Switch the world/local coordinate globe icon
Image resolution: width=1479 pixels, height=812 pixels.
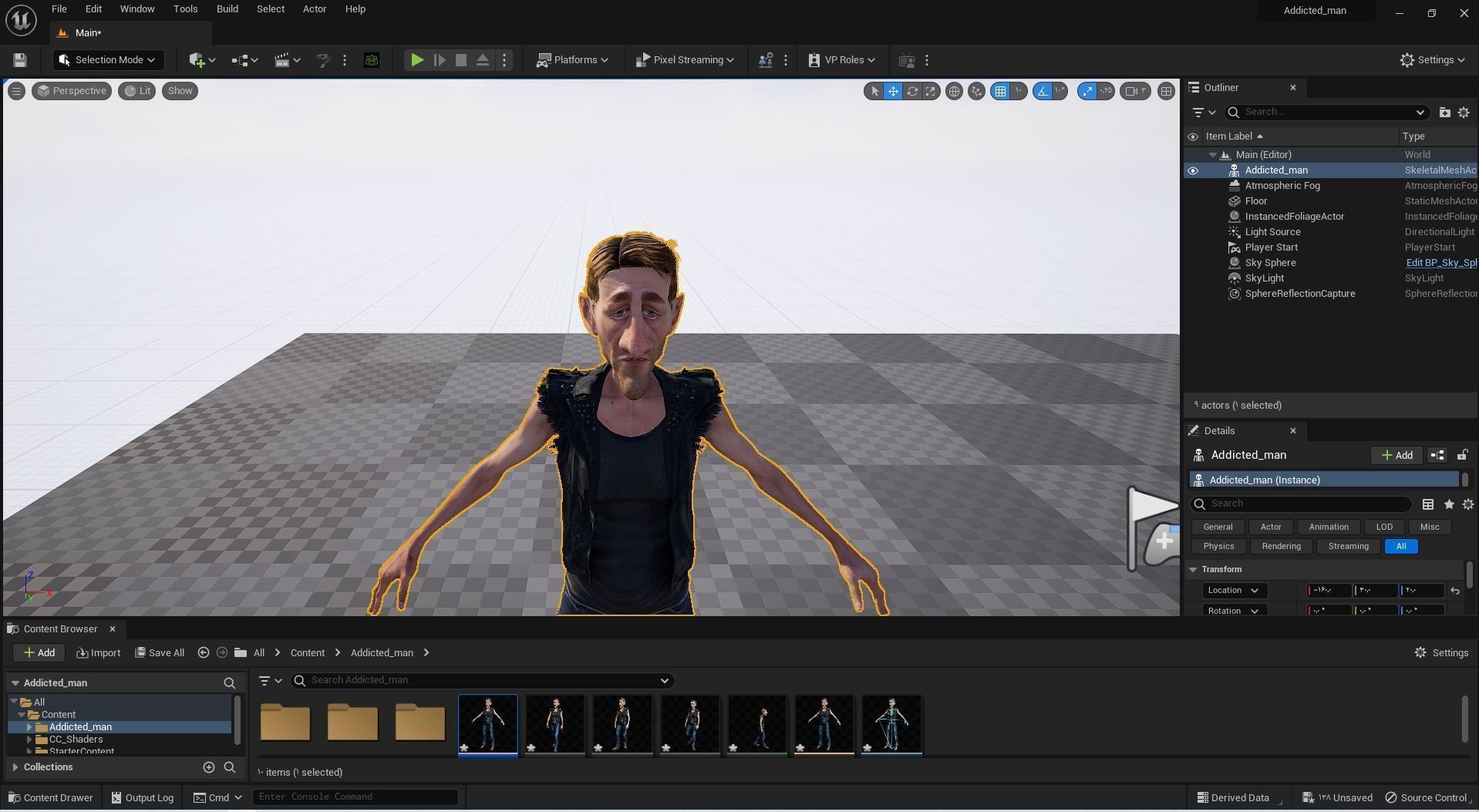(x=954, y=91)
